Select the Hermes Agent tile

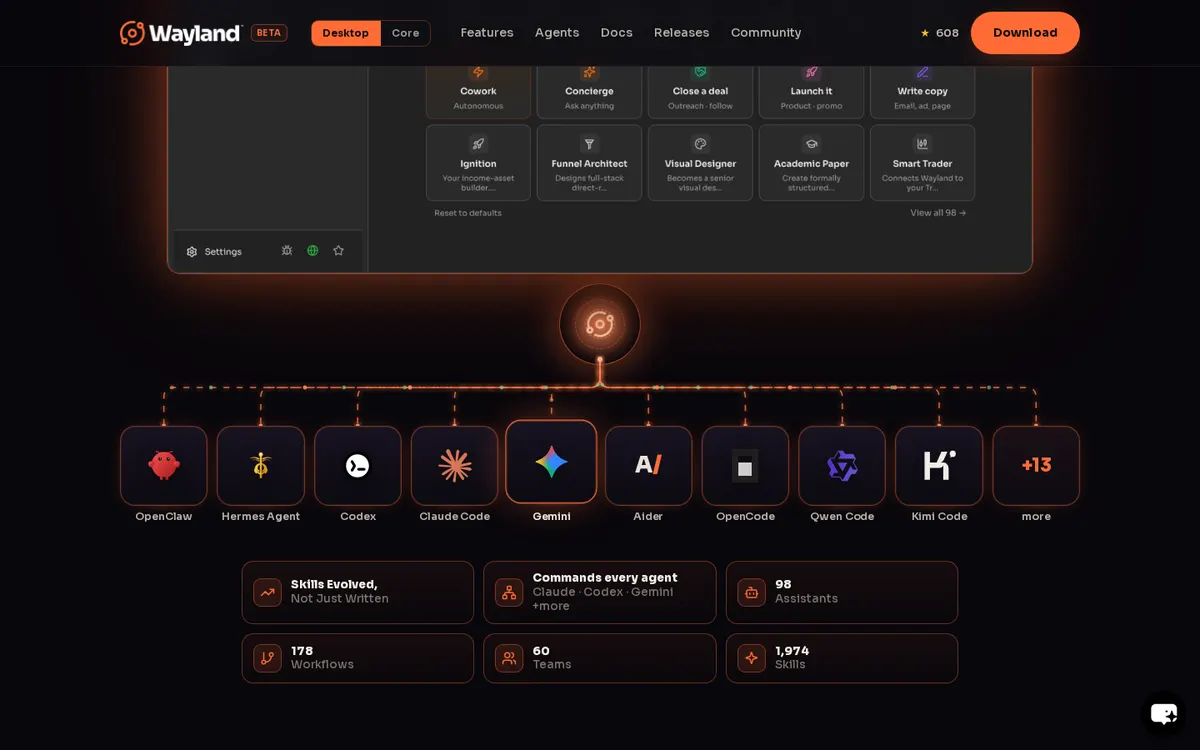coord(261,466)
